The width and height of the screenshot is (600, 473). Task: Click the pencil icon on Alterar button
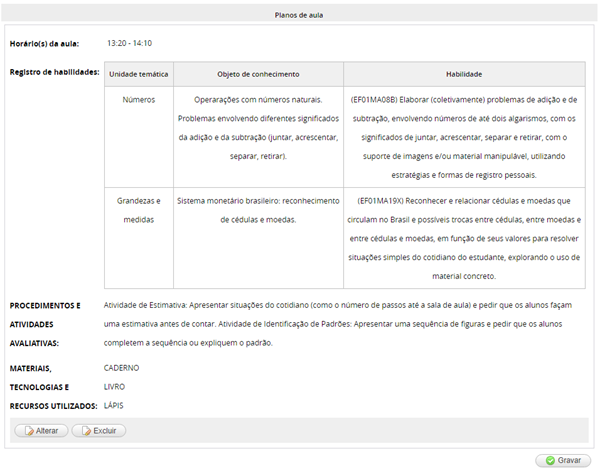[x=28, y=430]
